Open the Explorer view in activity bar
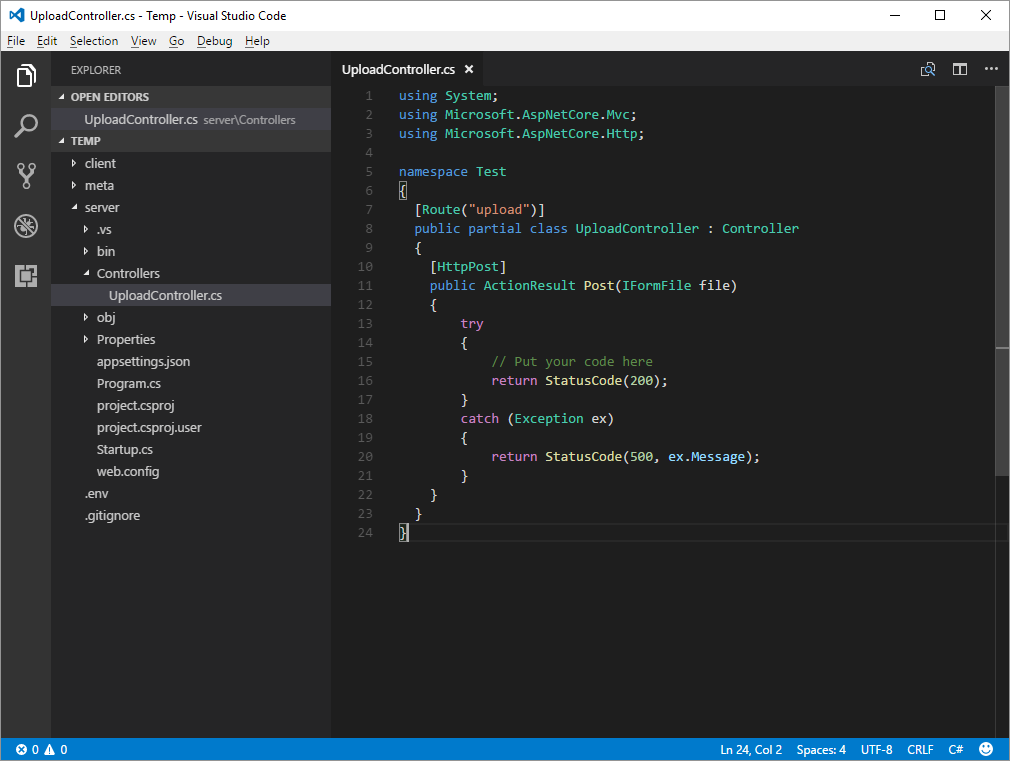This screenshot has width=1010, height=761. tap(26, 75)
